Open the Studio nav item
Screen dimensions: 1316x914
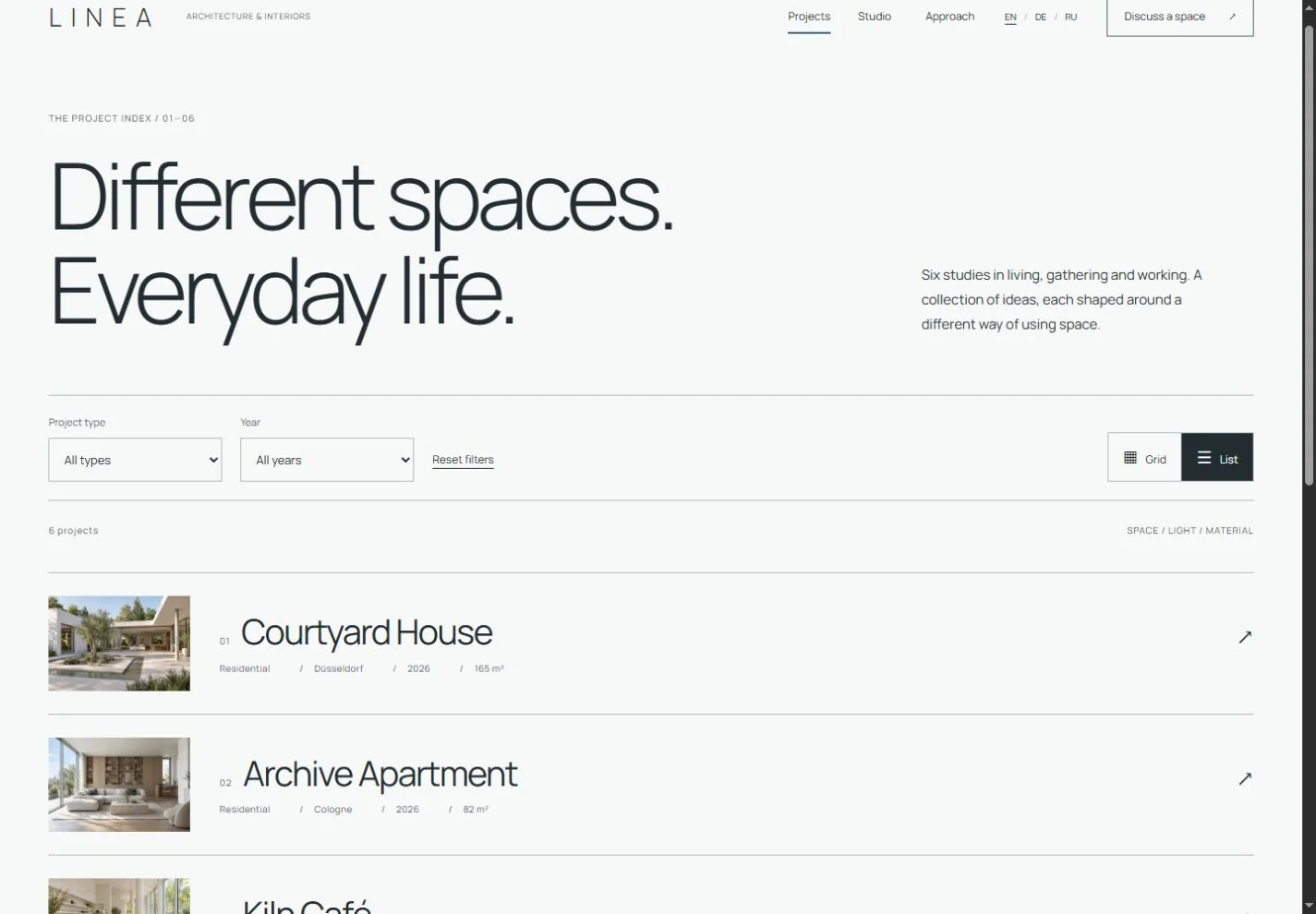click(875, 17)
